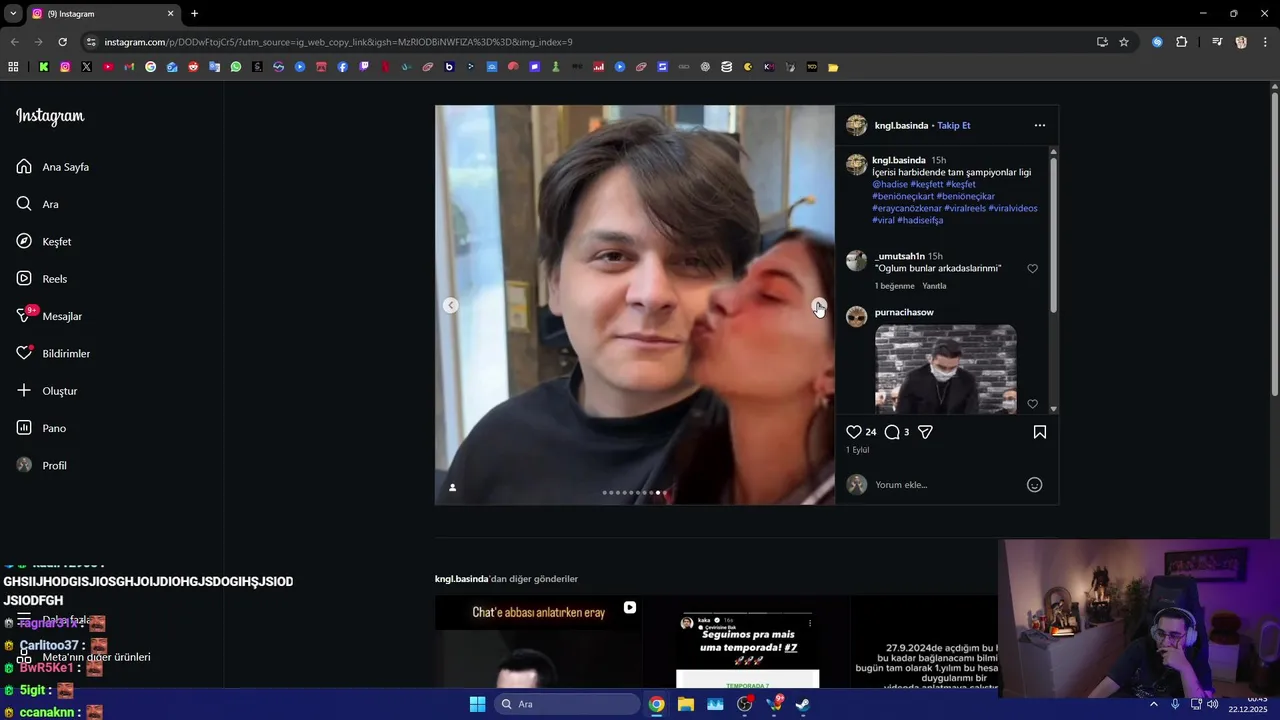Click Yanıtla under _umutsah1n's comment
The image size is (1280, 720).
pyautogui.click(x=934, y=286)
